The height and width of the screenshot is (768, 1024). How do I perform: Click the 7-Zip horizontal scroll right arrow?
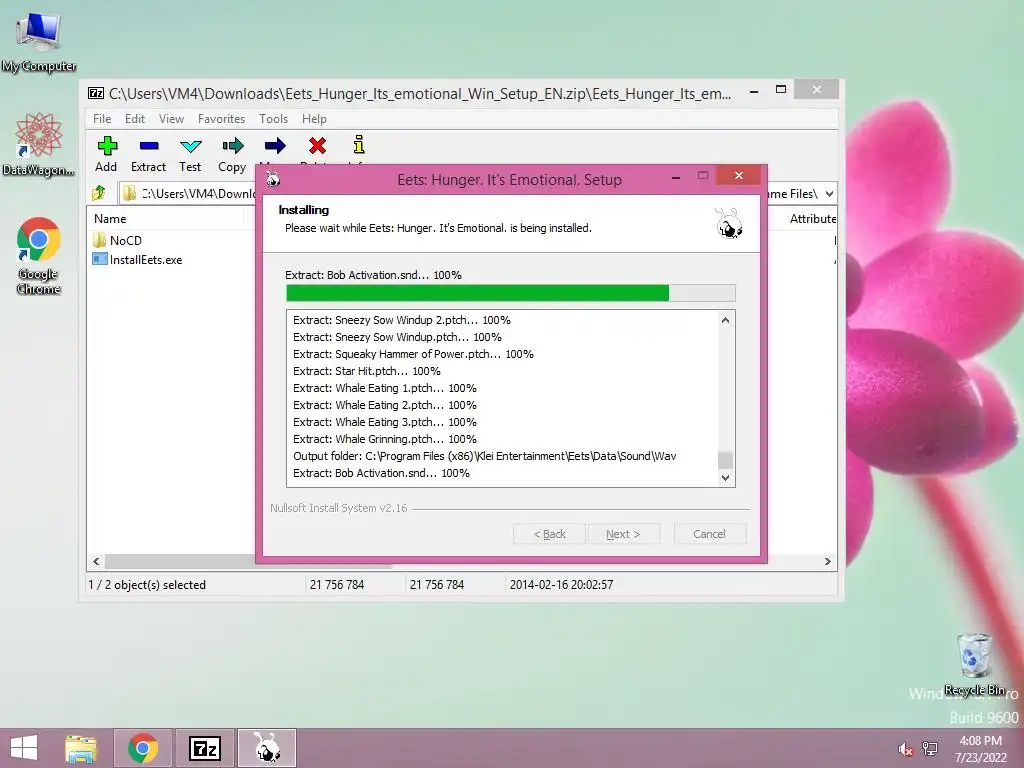point(827,561)
